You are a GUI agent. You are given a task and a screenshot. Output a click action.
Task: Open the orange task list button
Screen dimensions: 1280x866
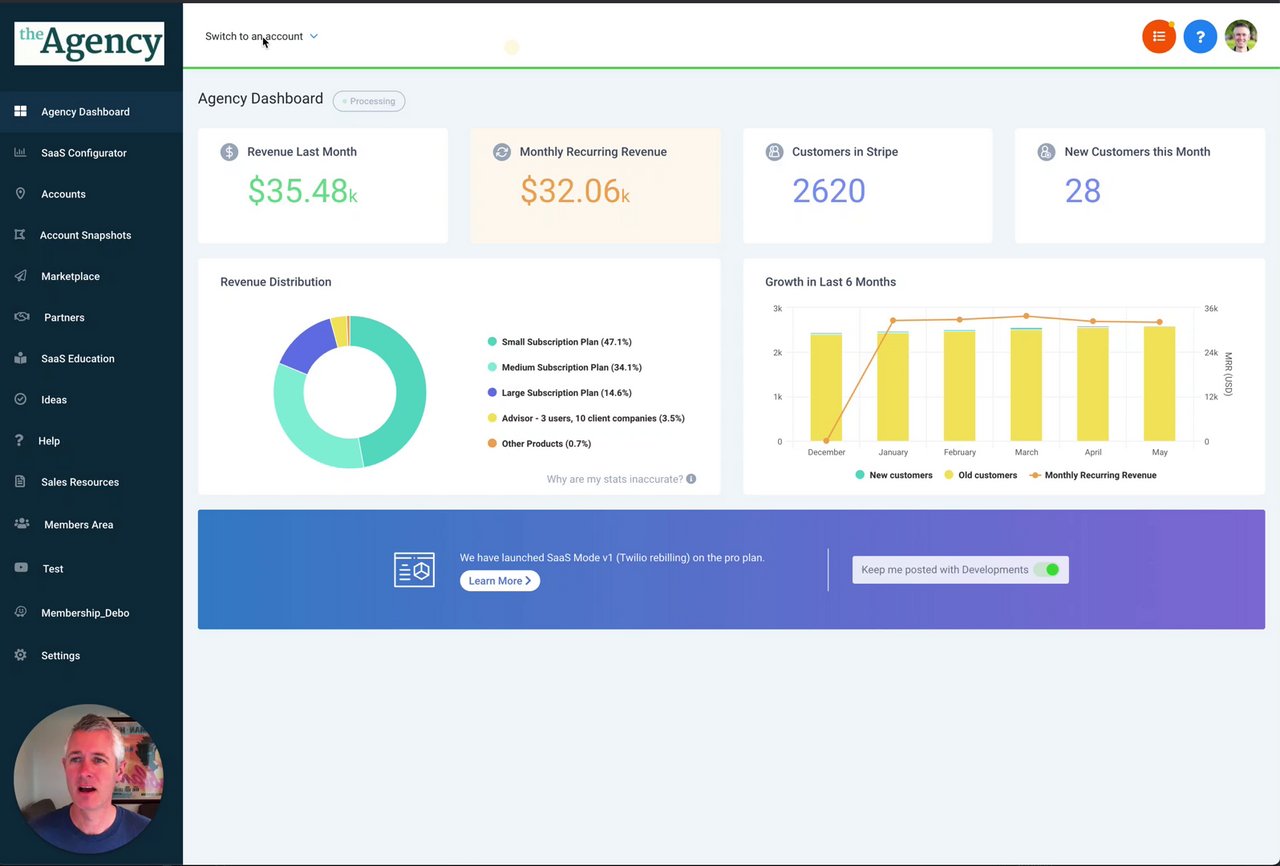(1159, 37)
